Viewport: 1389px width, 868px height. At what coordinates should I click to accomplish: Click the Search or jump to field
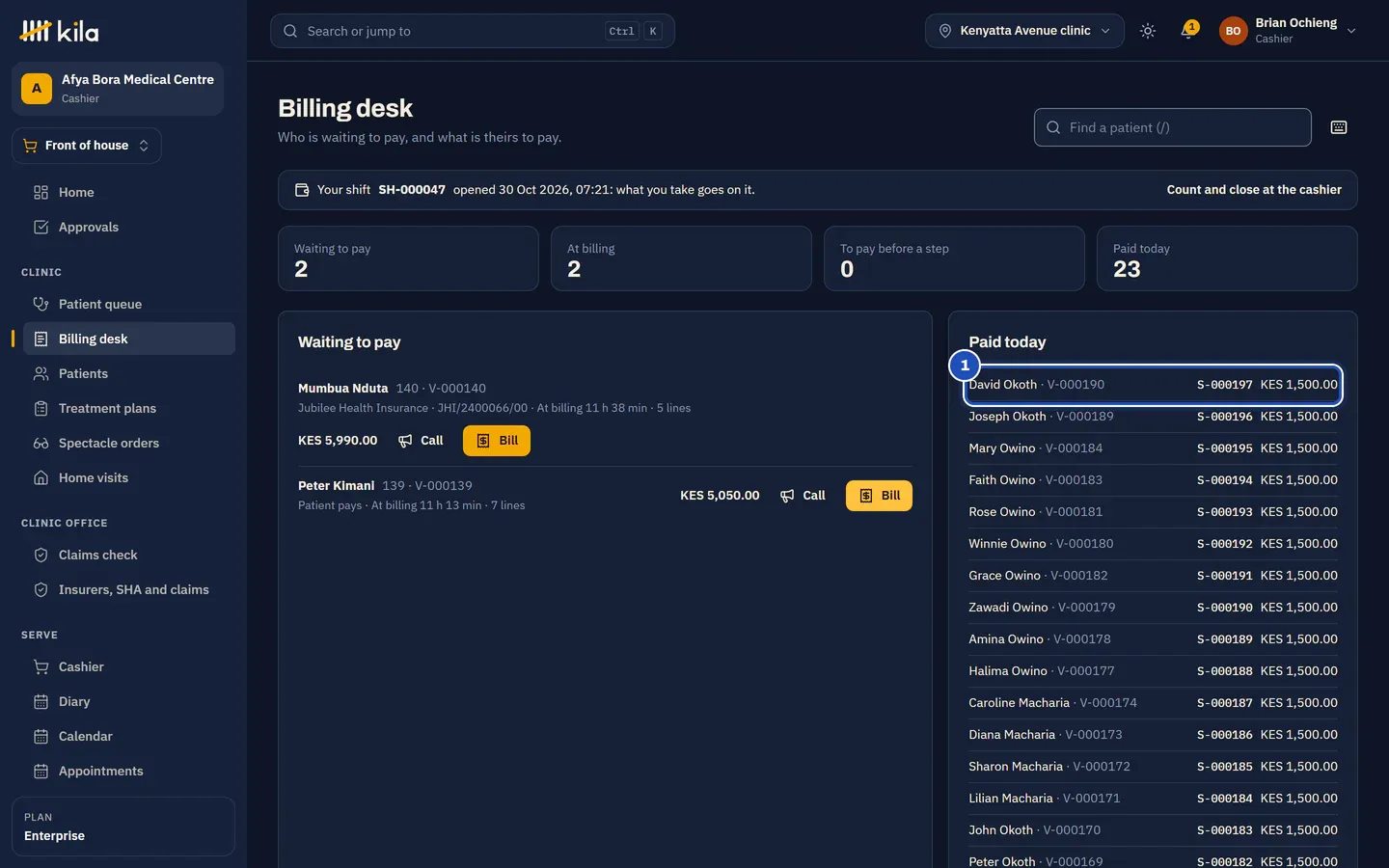pos(473,31)
